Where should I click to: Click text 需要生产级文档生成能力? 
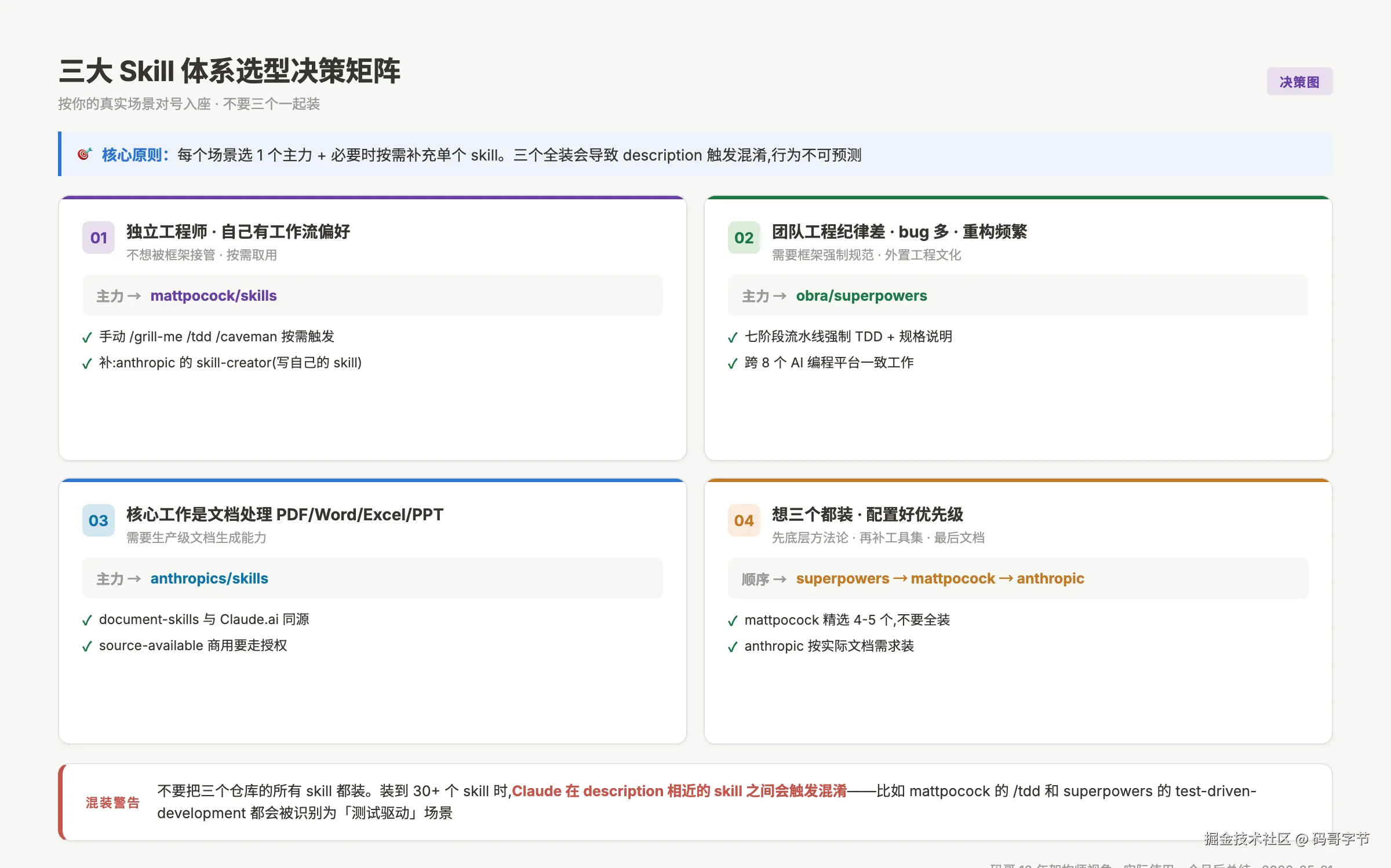[196, 538]
